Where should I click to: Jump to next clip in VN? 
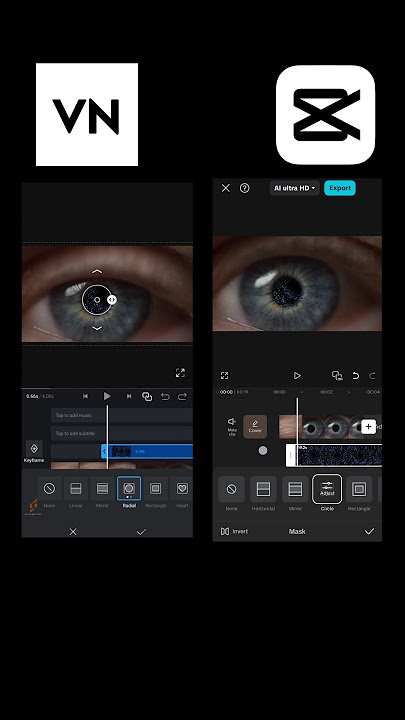[129, 396]
